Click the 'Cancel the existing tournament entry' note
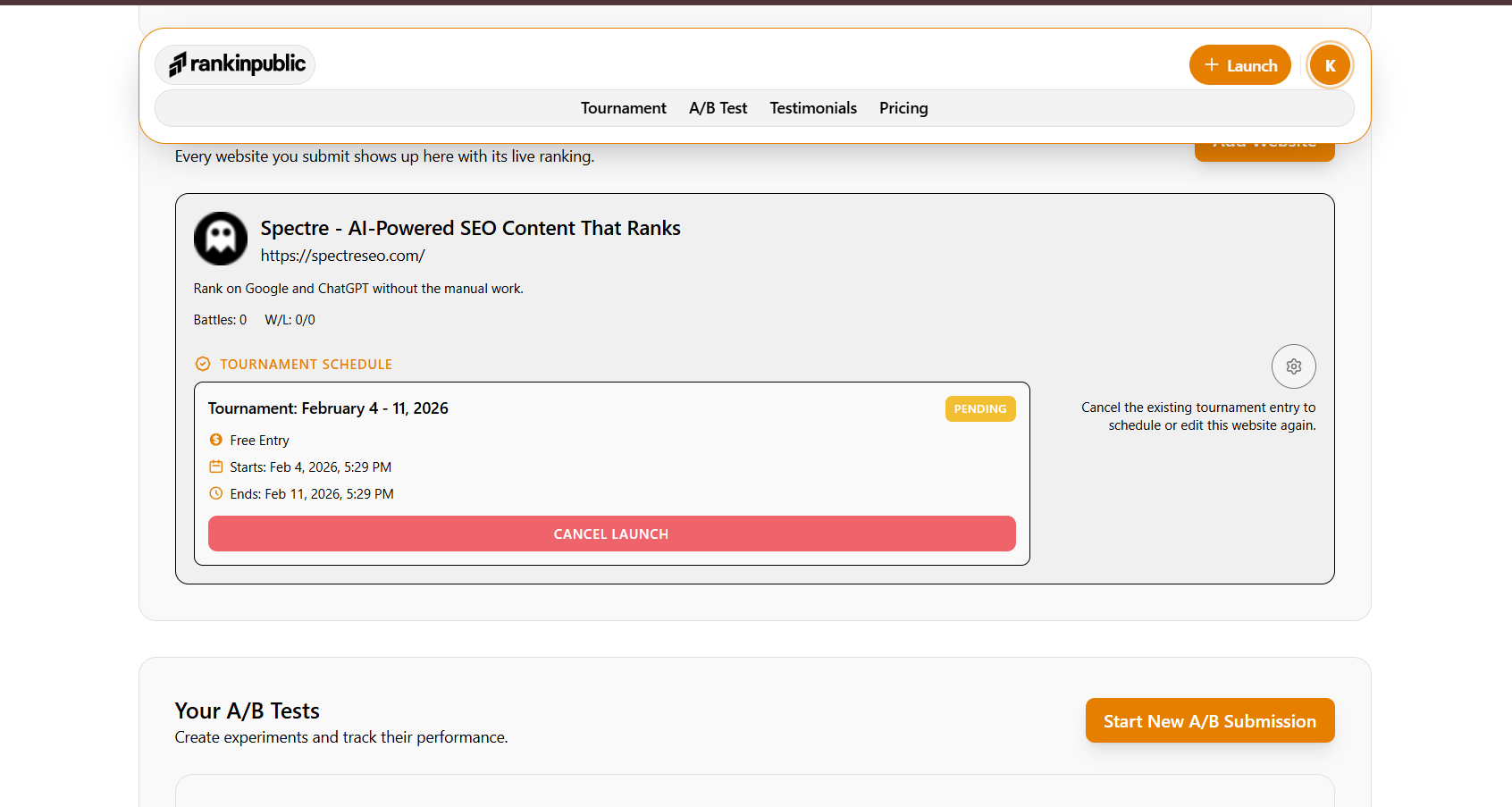This screenshot has width=1512, height=807. point(1198,416)
